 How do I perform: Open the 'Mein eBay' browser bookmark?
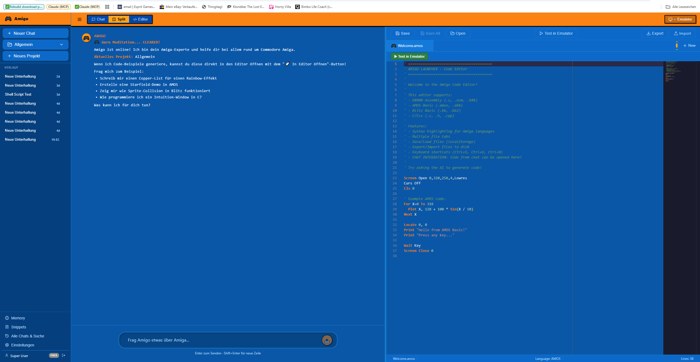click(179, 7)
